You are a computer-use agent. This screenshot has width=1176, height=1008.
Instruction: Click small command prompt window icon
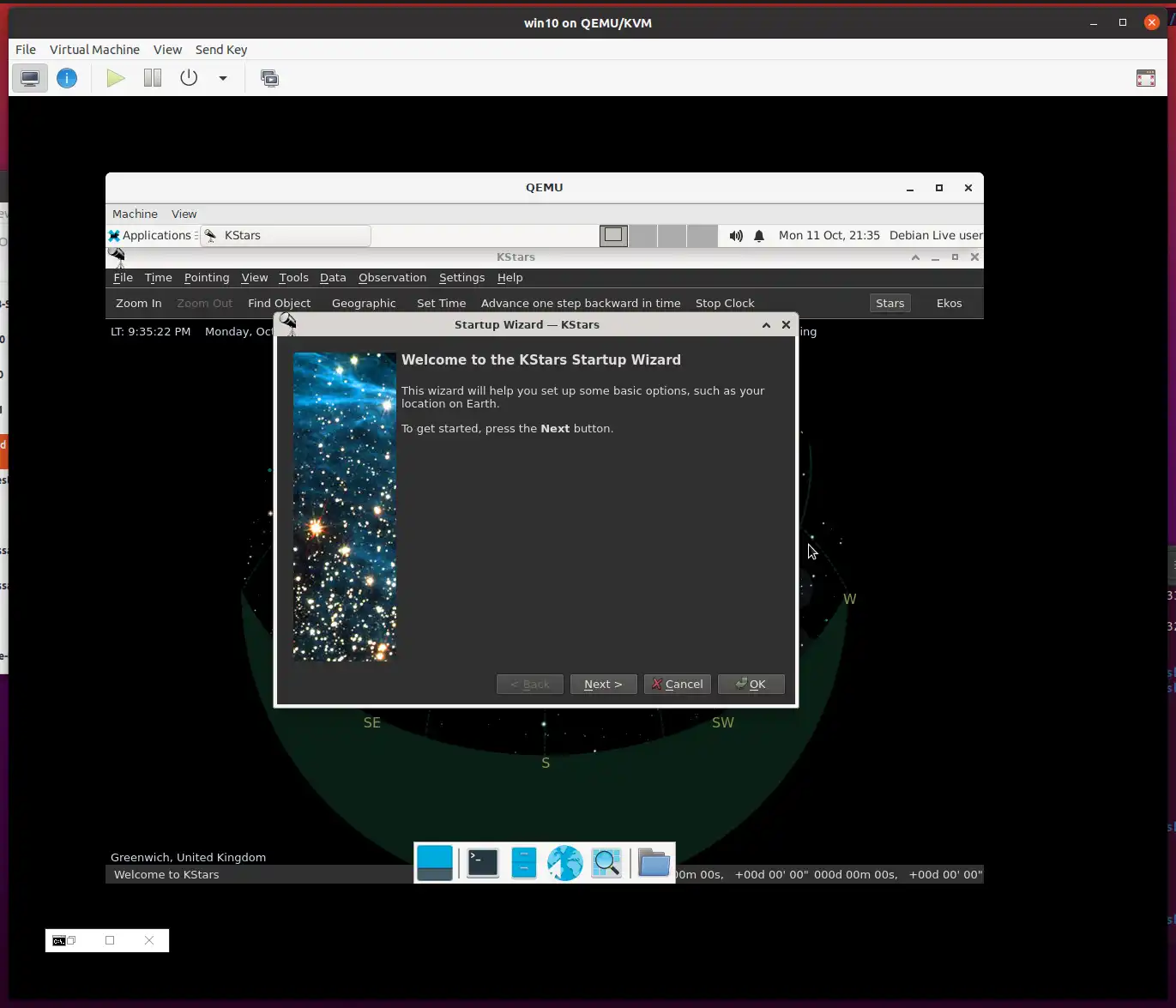tap(59, 940)
